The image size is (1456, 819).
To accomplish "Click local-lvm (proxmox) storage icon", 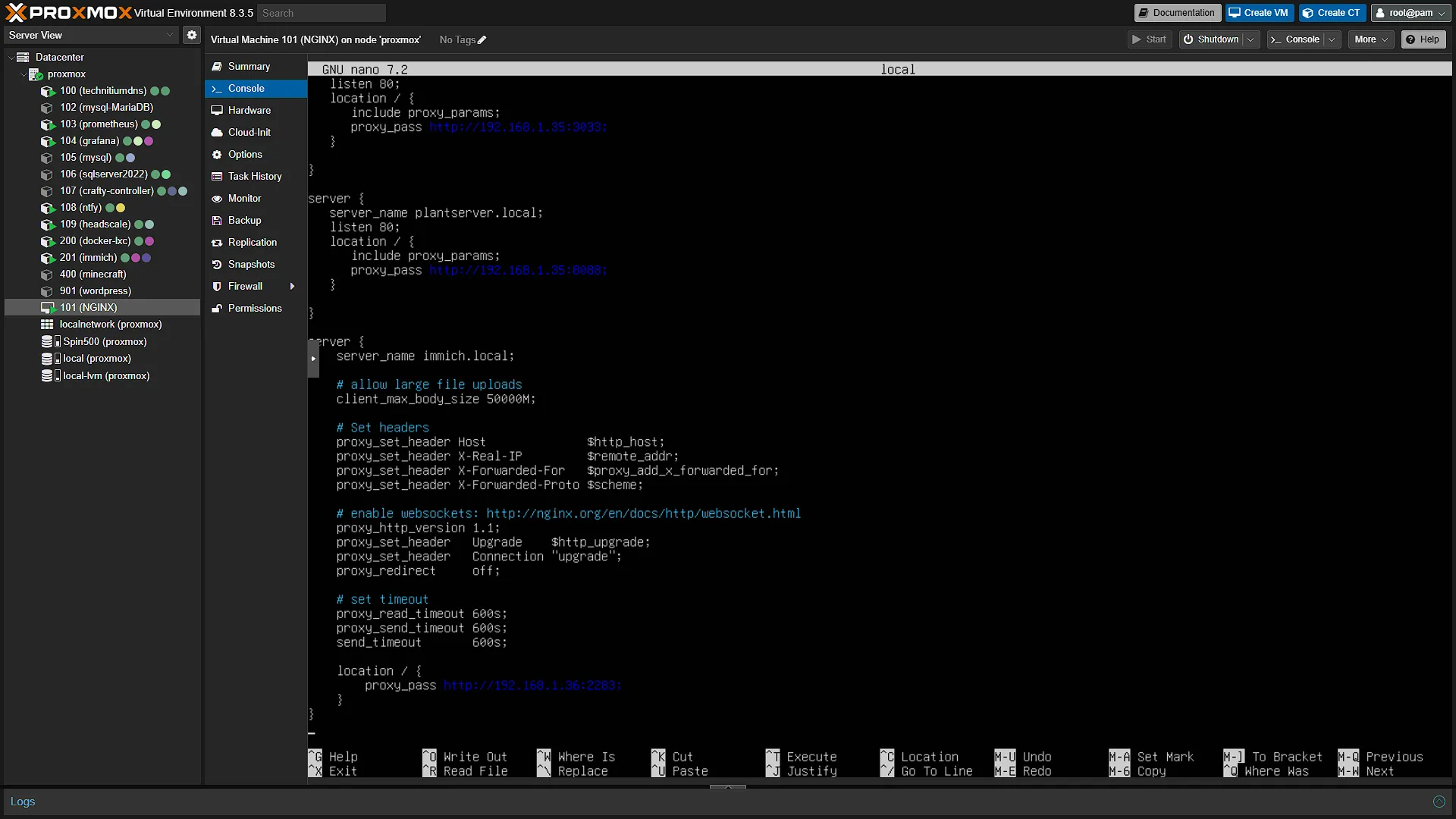I will 51,376.
